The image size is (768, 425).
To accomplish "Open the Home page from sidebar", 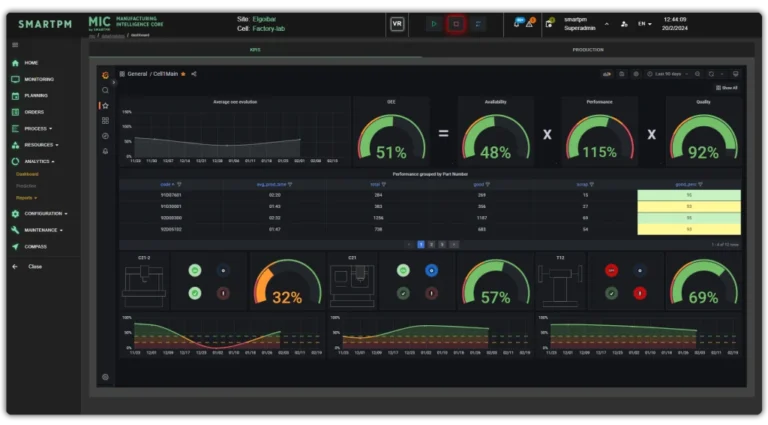I will tap(25, 63).
